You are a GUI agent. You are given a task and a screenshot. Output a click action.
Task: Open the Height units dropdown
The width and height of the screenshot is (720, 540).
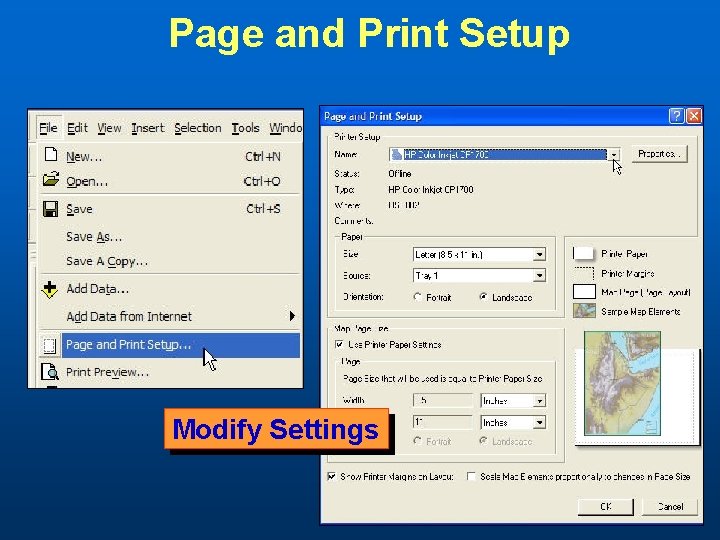[x=539, y=422]
